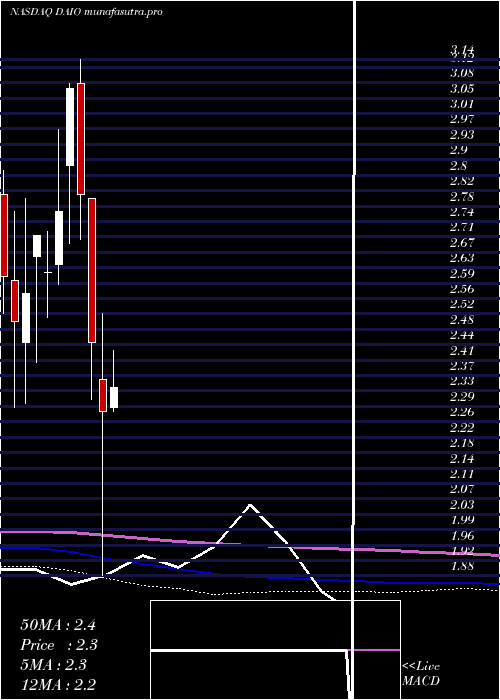The height and width of the screenshot is (700, 500).
Task: Click the 2.93 price axis label
Action: (462, 135)
